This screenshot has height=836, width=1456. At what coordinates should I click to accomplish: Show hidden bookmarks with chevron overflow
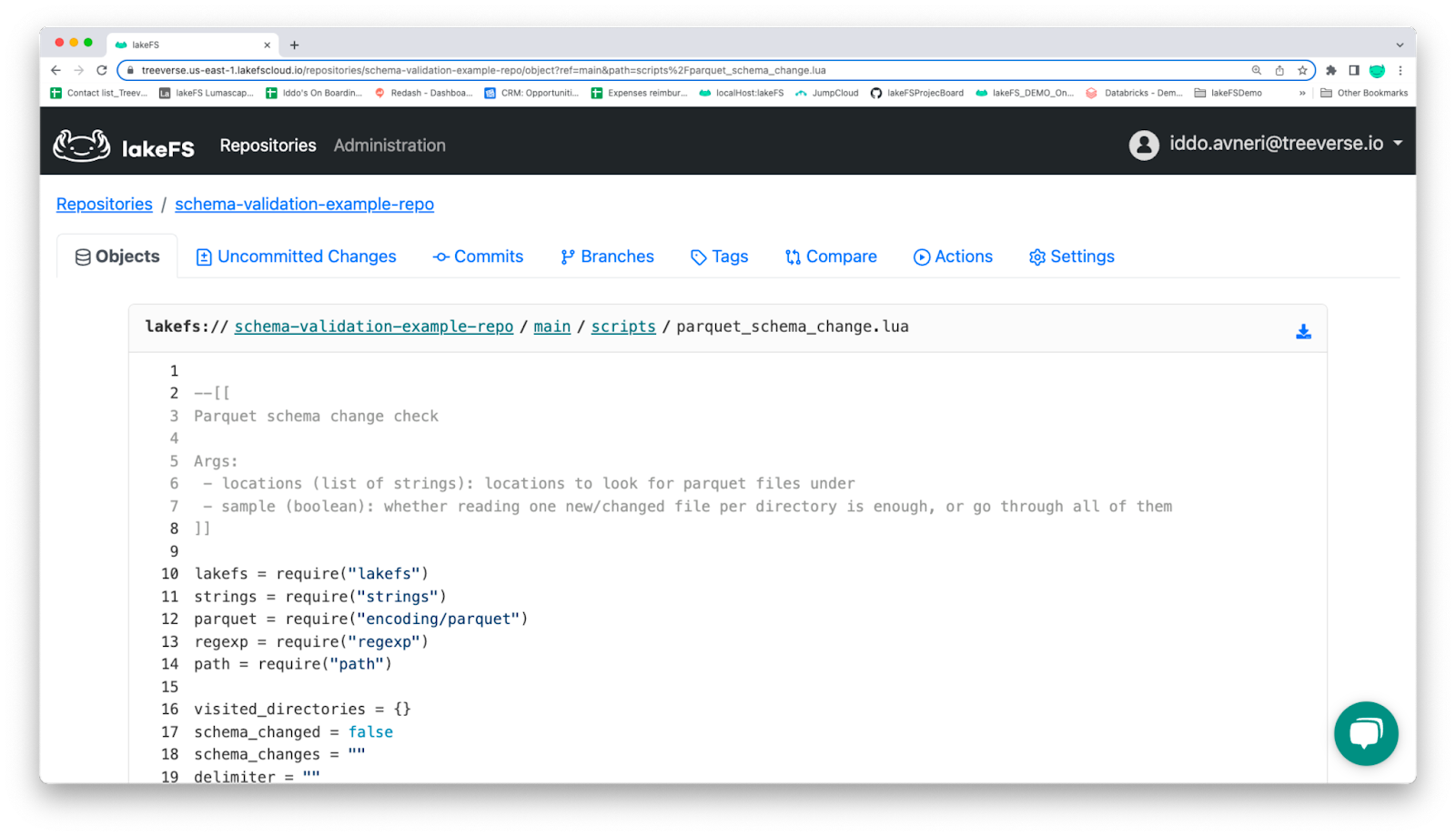(1302, 93)
